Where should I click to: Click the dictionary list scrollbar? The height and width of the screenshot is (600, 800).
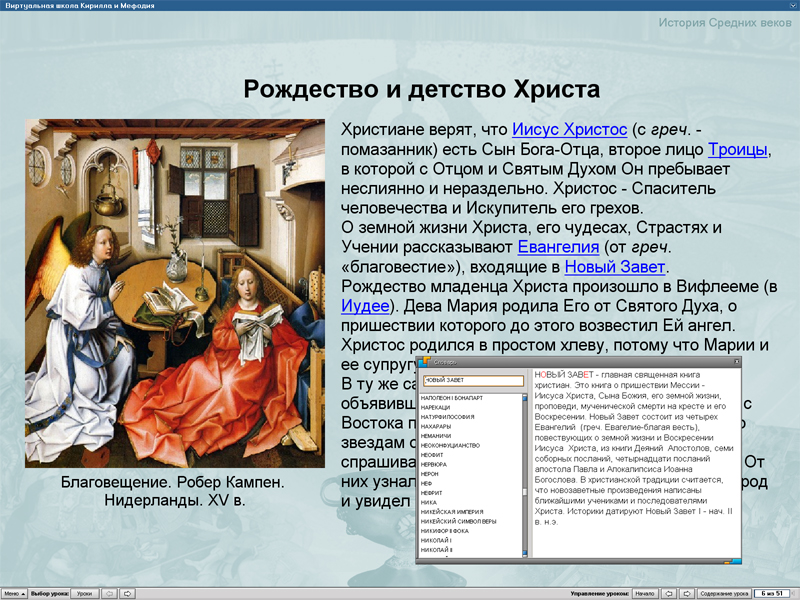pyautogui.click(x=526, y=475)
